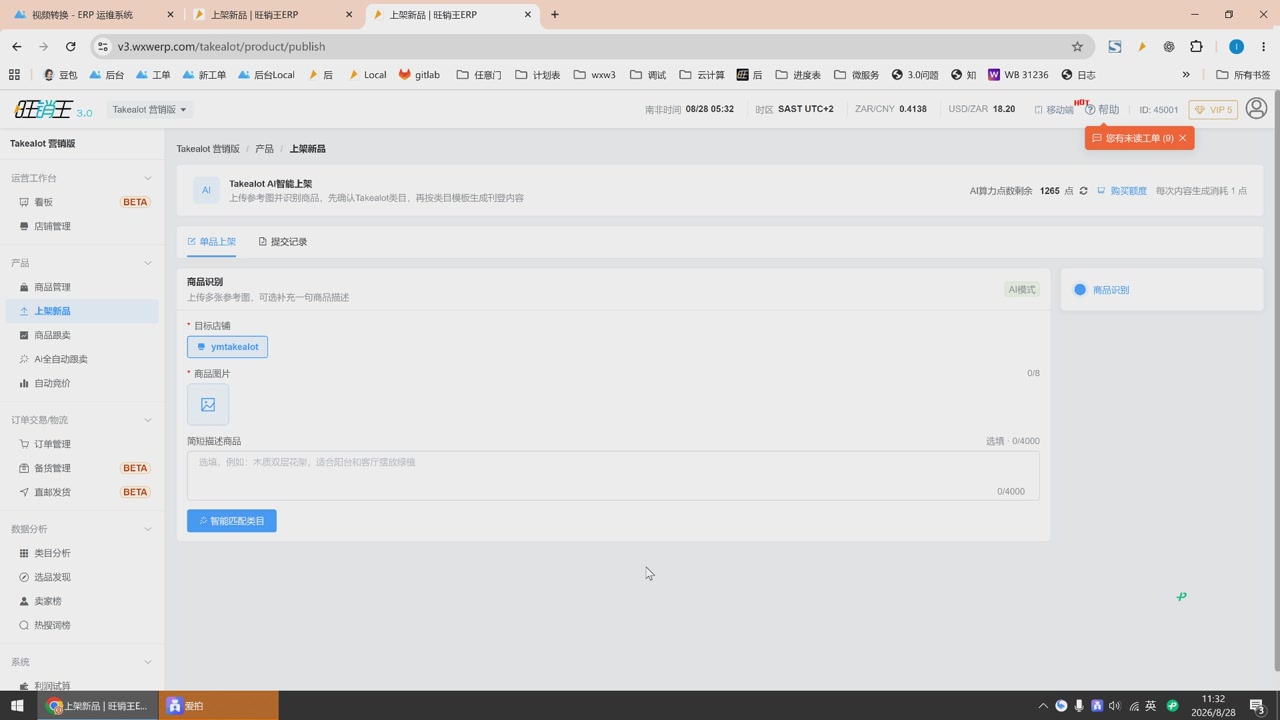This screenshot has height=720, width=1280.
Task: Collapse the 数据分析 sidebar section
Action: [x=148, y=529]
